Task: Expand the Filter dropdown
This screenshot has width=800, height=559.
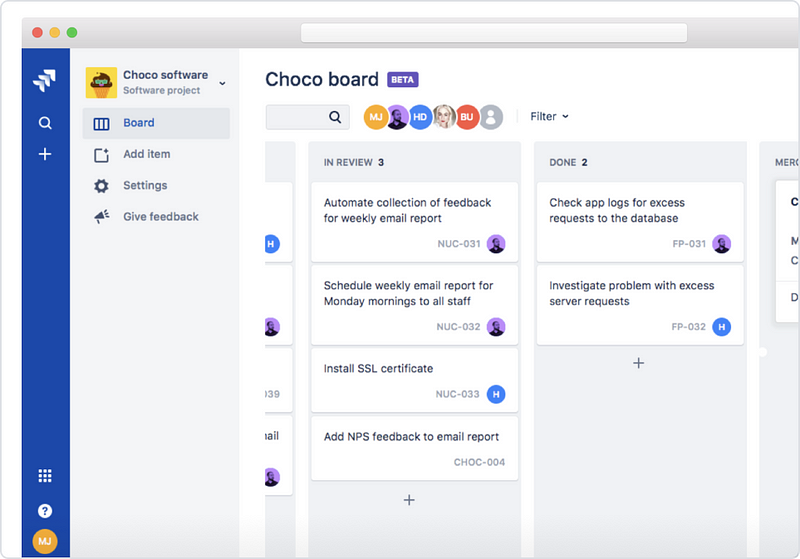Action: click(x=549, y=117)
